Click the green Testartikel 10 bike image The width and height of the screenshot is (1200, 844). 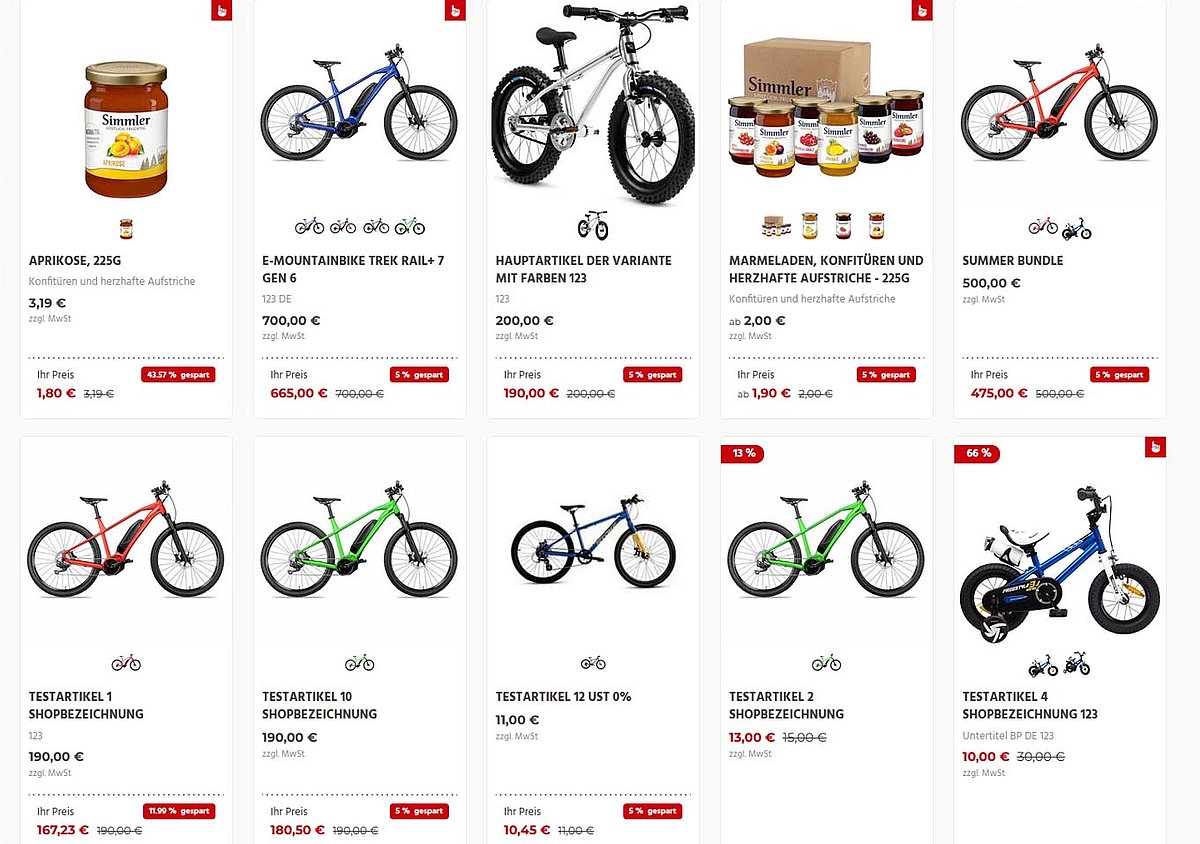coord(359,544)
